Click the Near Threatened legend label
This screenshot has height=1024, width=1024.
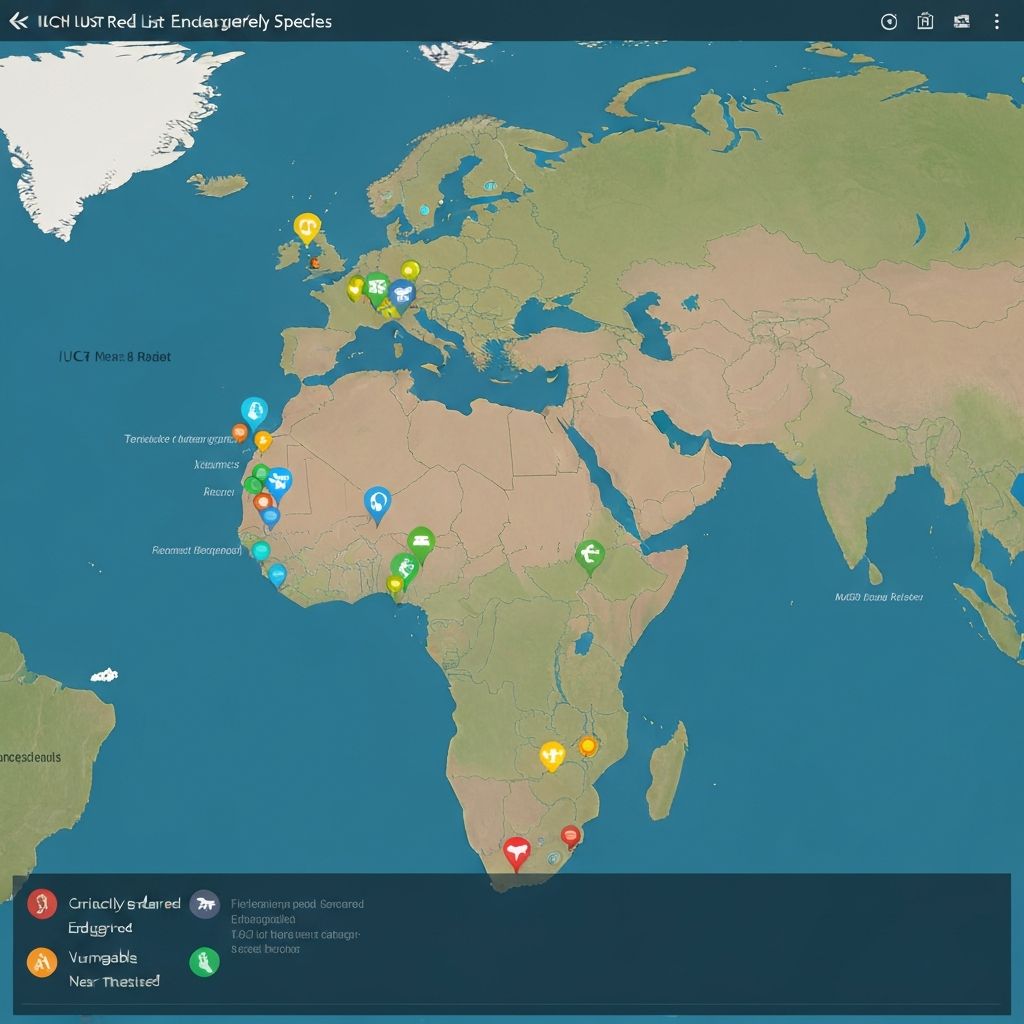pyautogui.click(x=114, y=981)
